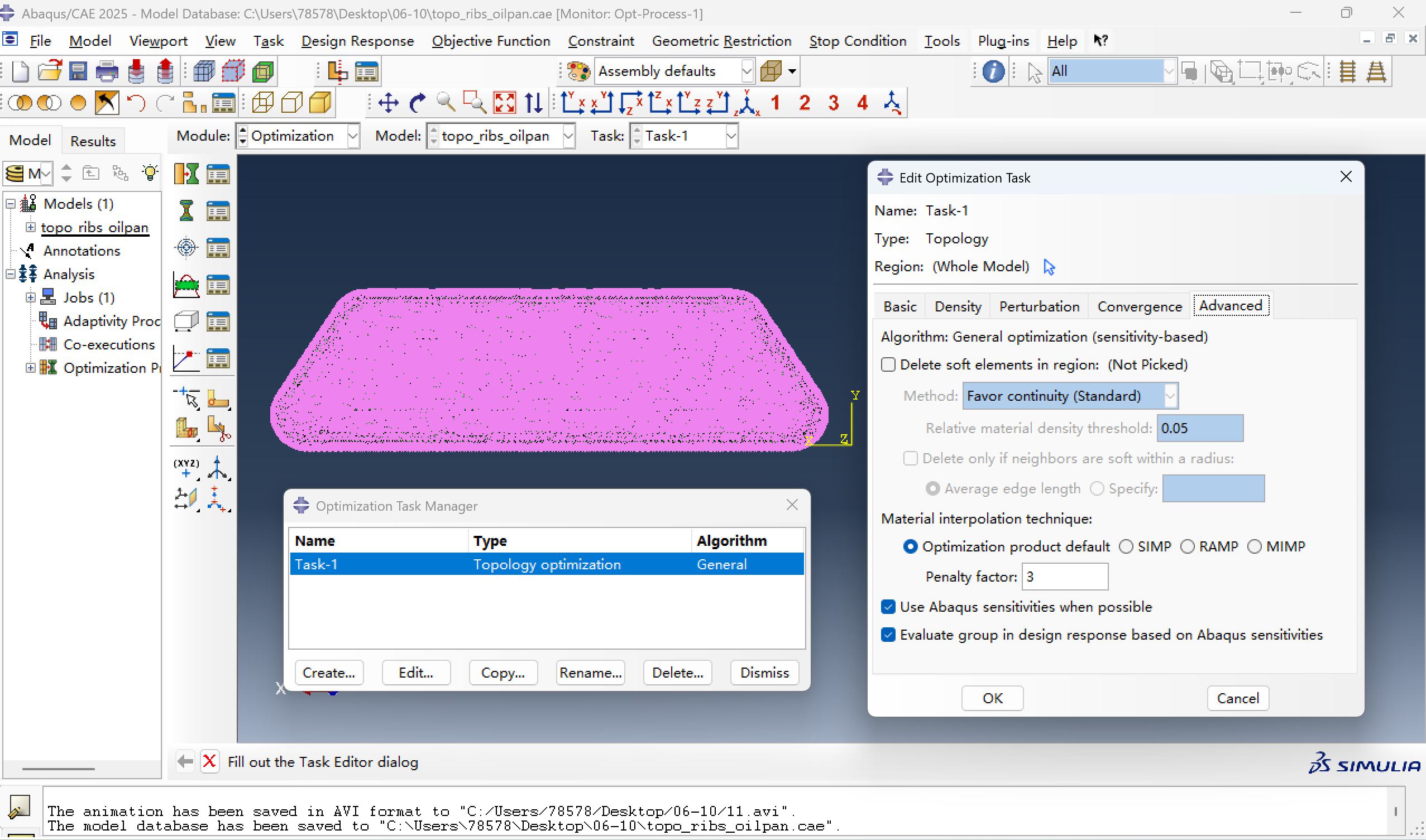Click the Create Constraint icon
1426x840 pixels.
pos(186,285)
